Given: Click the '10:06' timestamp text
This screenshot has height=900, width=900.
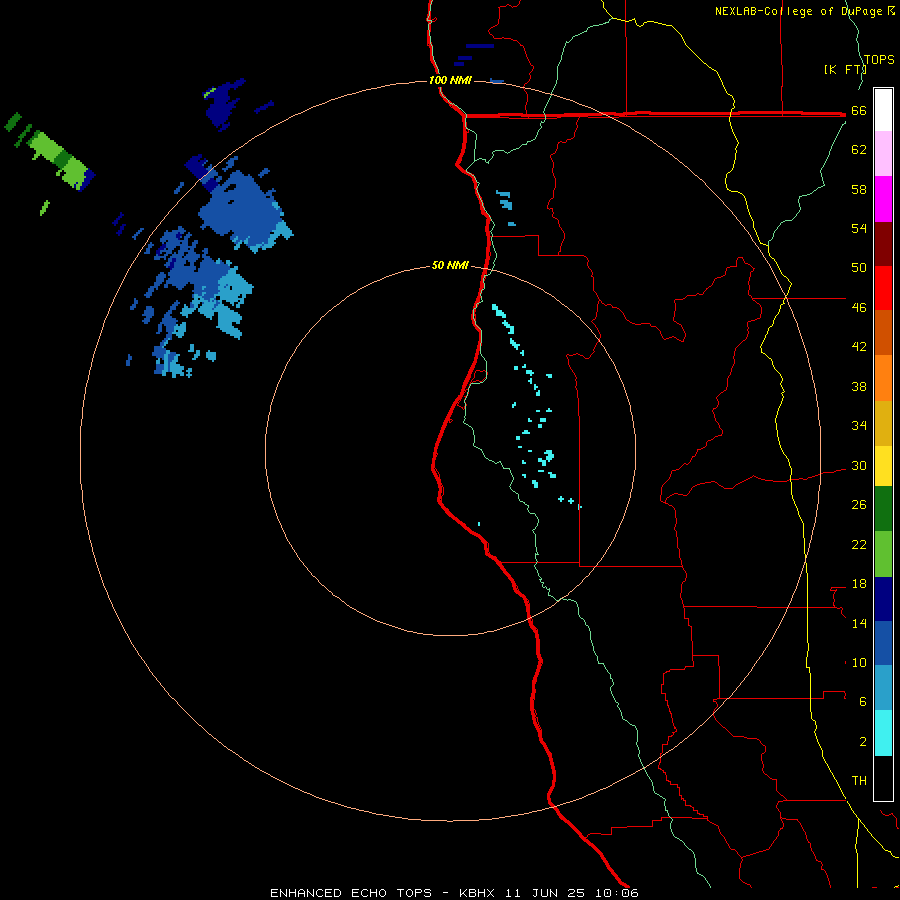Looking at the screenshot, I should coord(616,893).
